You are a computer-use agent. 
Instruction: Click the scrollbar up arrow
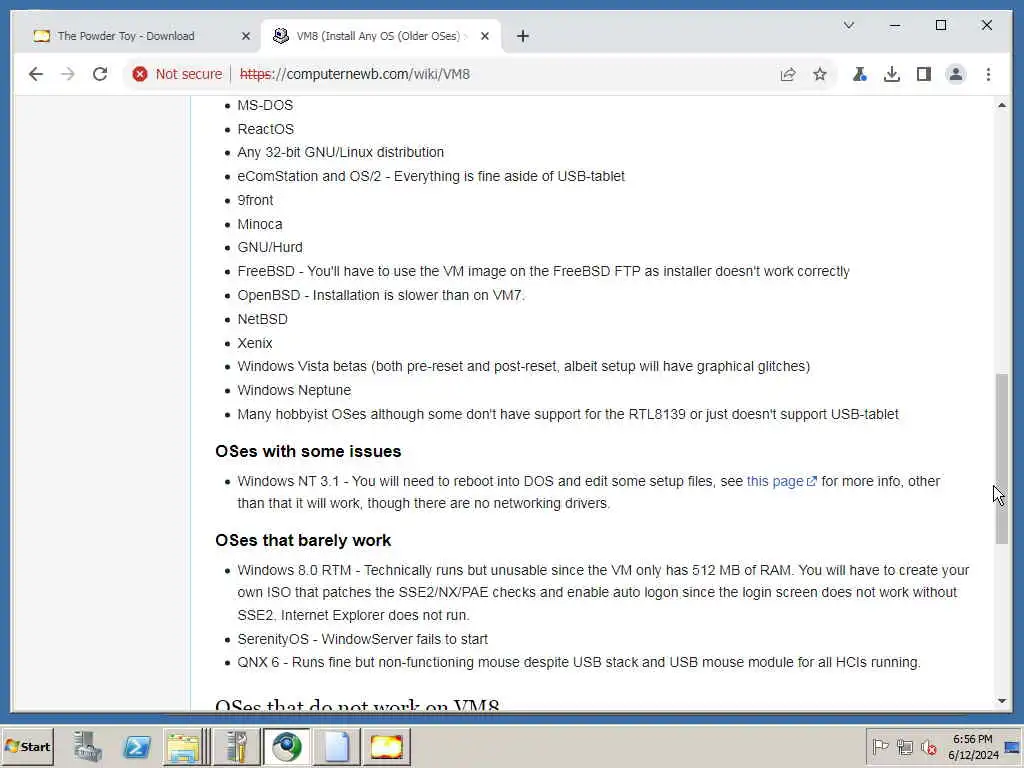click(x=1002, y=105)
